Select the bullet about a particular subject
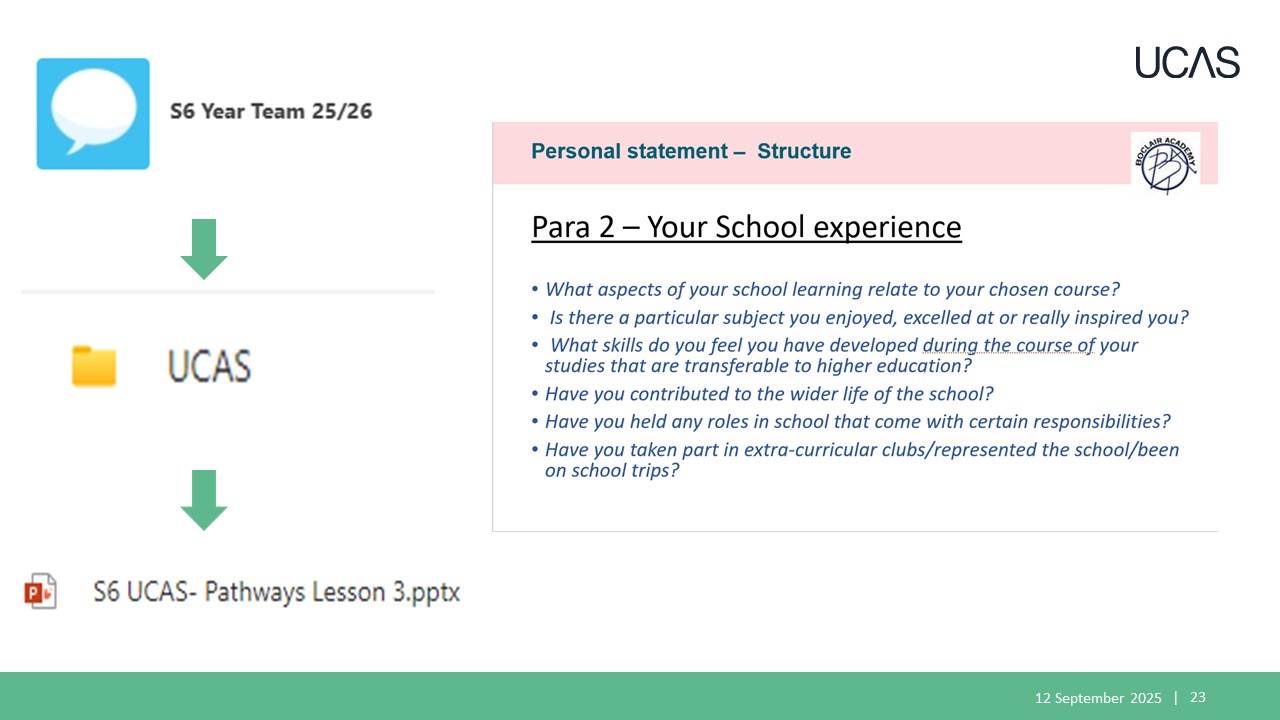1280x720 pixels. (860, 318)
